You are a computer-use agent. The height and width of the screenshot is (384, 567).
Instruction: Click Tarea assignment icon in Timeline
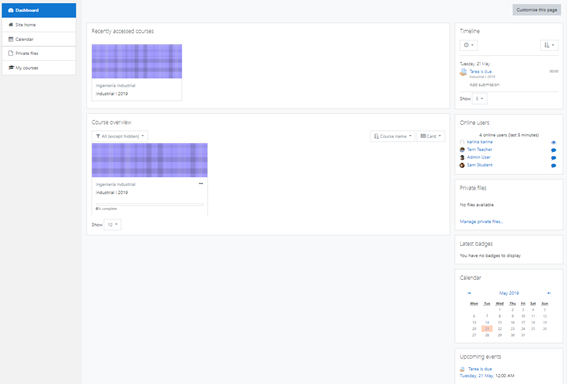tap(463, 72)
